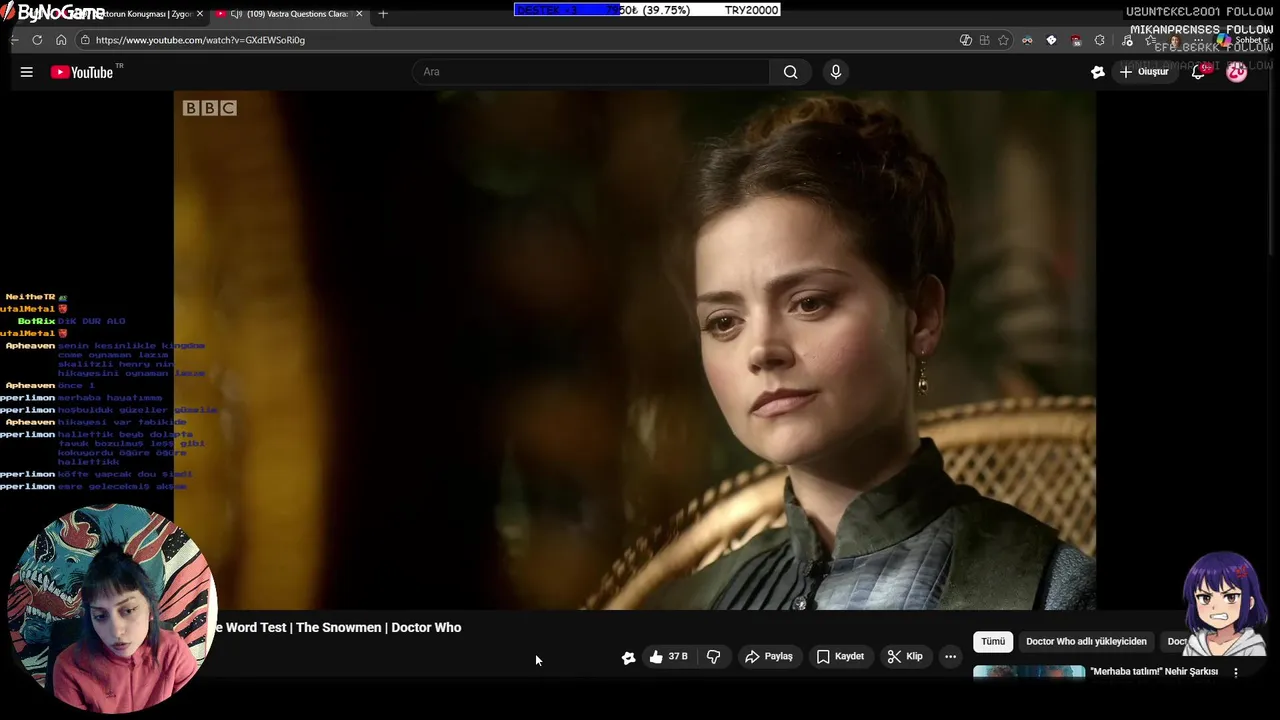
Task: Open the browser split-screen icon
Action: pyautogui.click(x=985, y=40)
